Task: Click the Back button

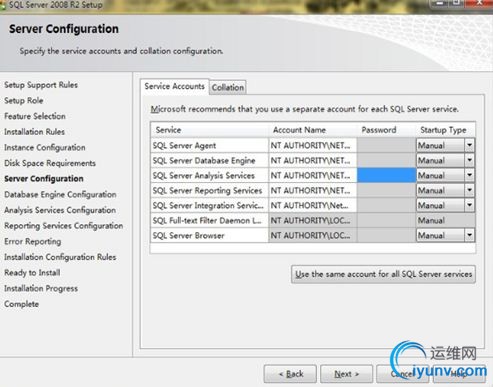Action: [290, 374]
